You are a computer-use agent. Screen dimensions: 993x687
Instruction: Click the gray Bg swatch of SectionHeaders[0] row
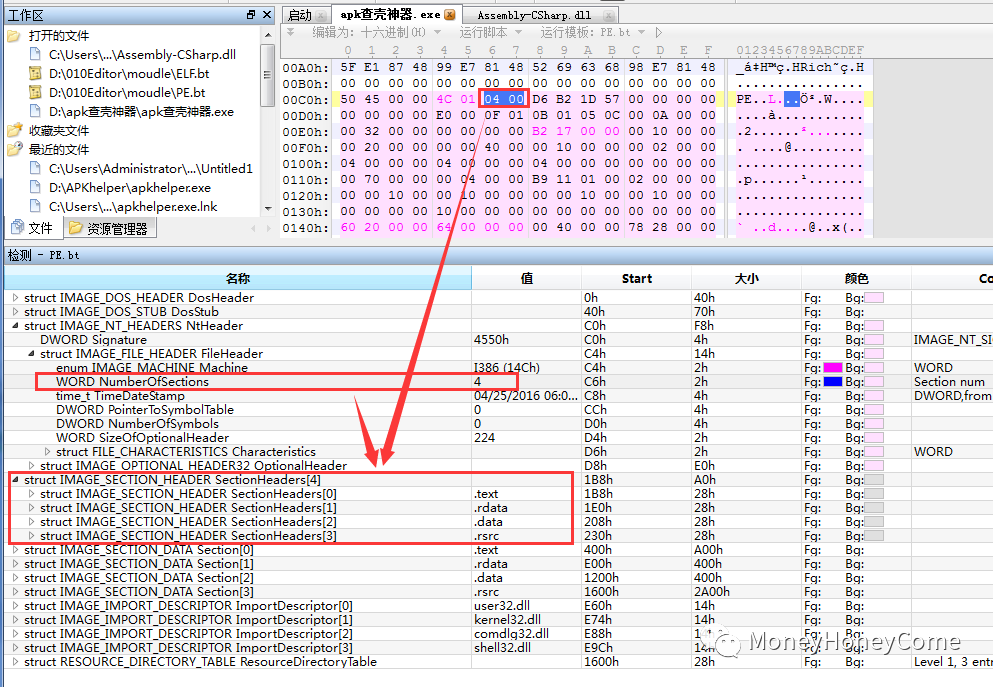(874, 493)
